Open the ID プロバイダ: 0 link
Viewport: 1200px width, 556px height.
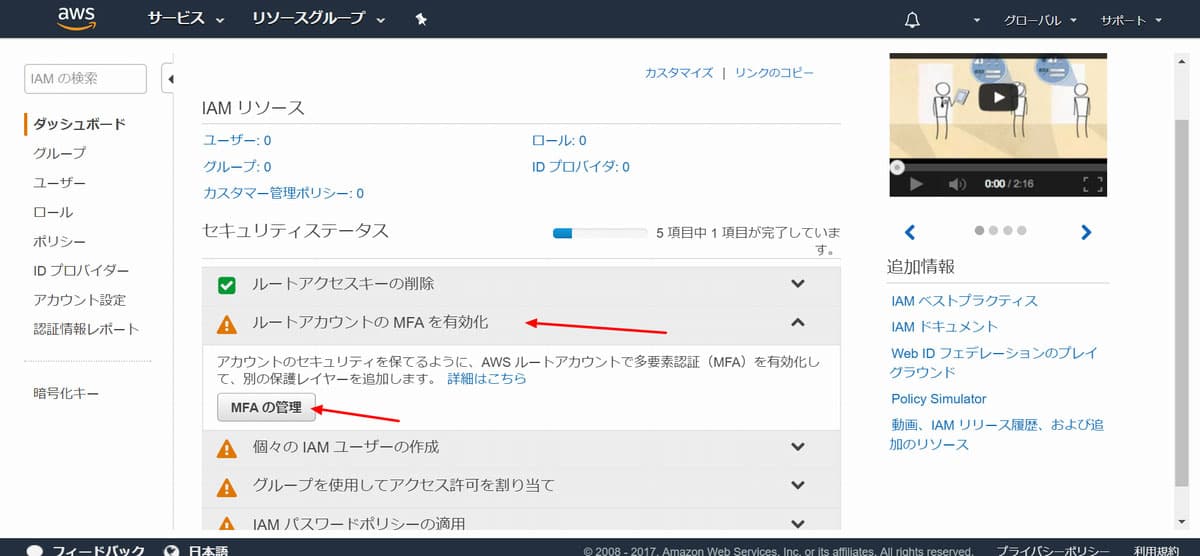581,167
